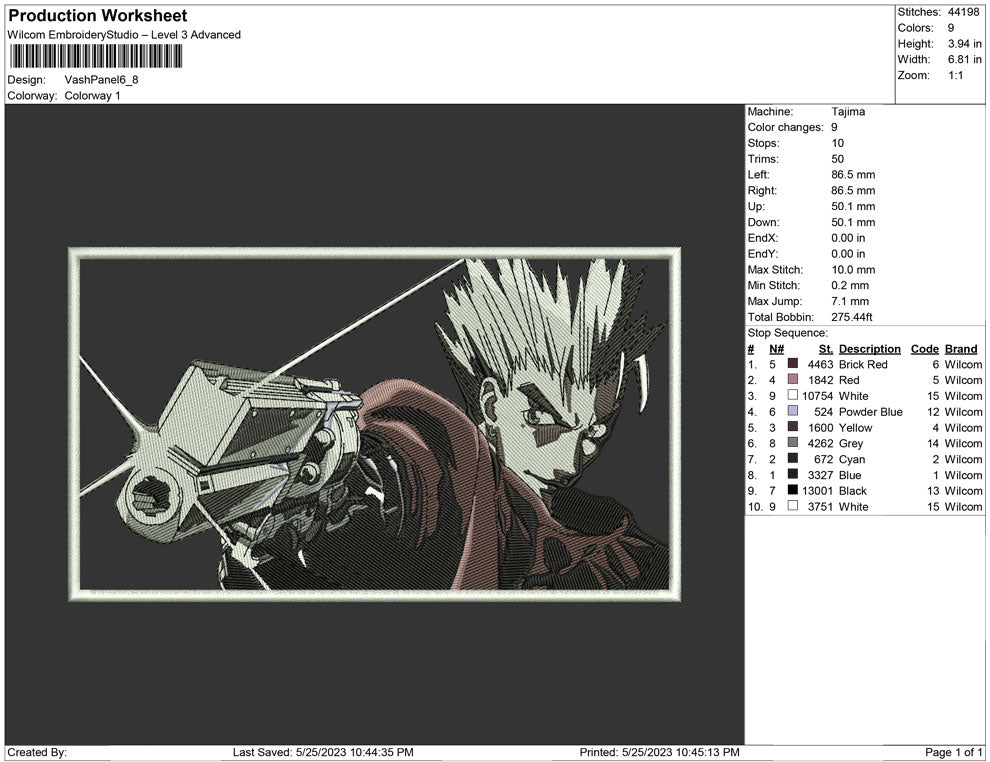Click the Description column header
This screenshot has height=762, width=990.
click(869, 348)
